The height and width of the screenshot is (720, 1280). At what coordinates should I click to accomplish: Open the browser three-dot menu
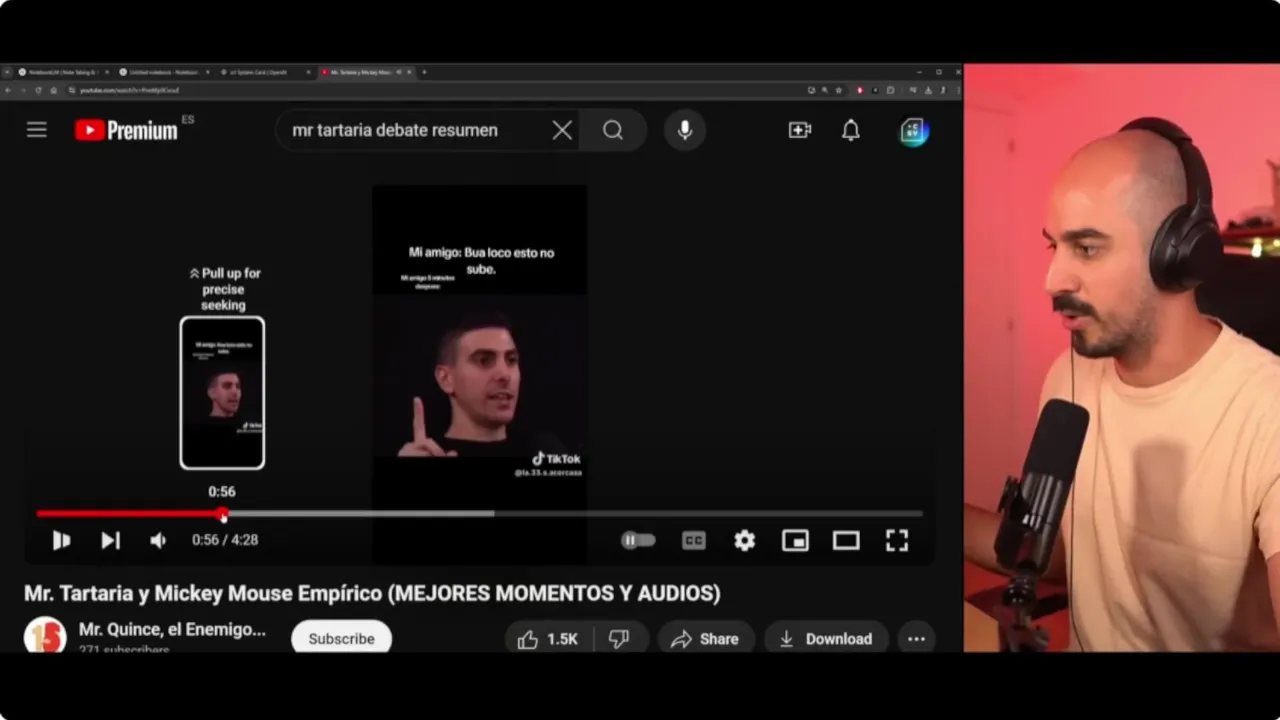(958, 90)
